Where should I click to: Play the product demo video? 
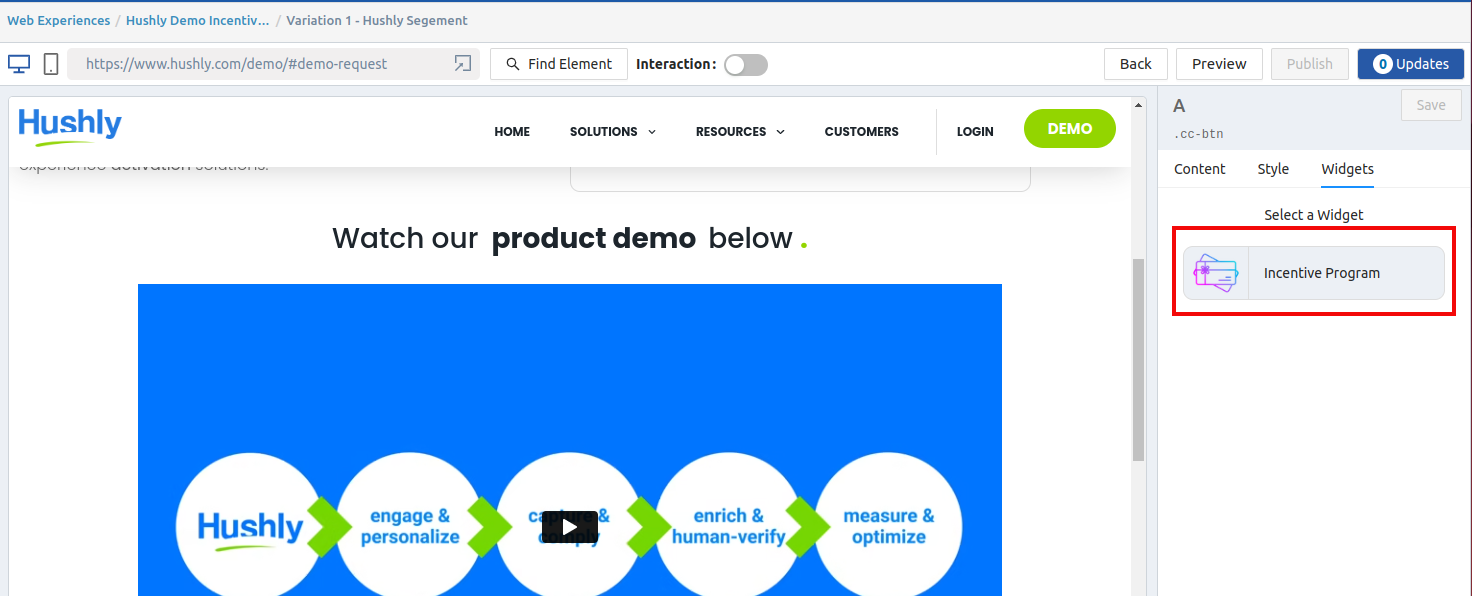coord(569,527)
